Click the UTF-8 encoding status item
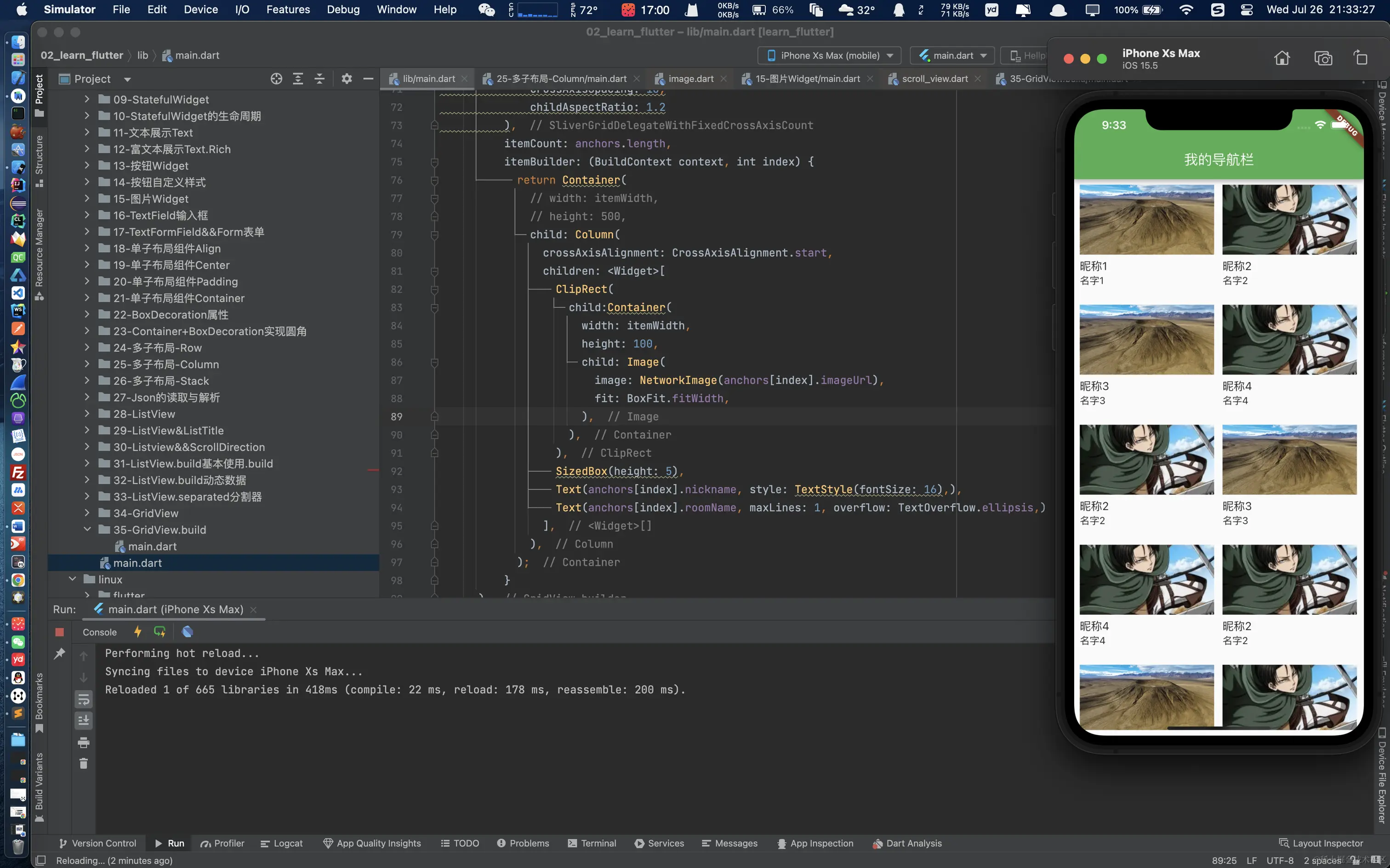This screenshot has height=868, width=1390. tap(1280, 860)
